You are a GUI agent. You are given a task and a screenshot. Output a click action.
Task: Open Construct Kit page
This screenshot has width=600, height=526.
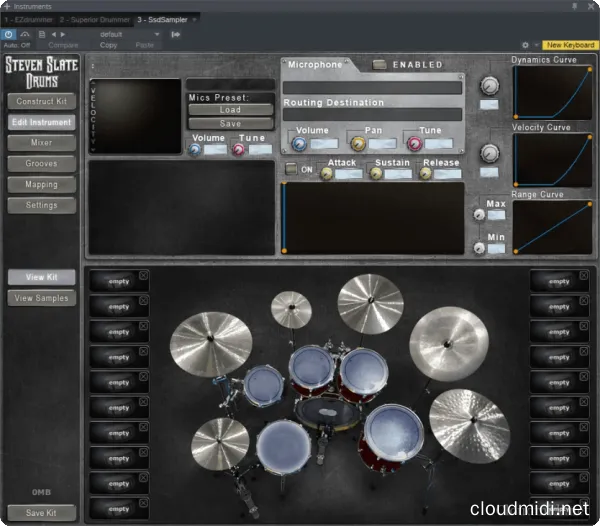pos(41,101)
